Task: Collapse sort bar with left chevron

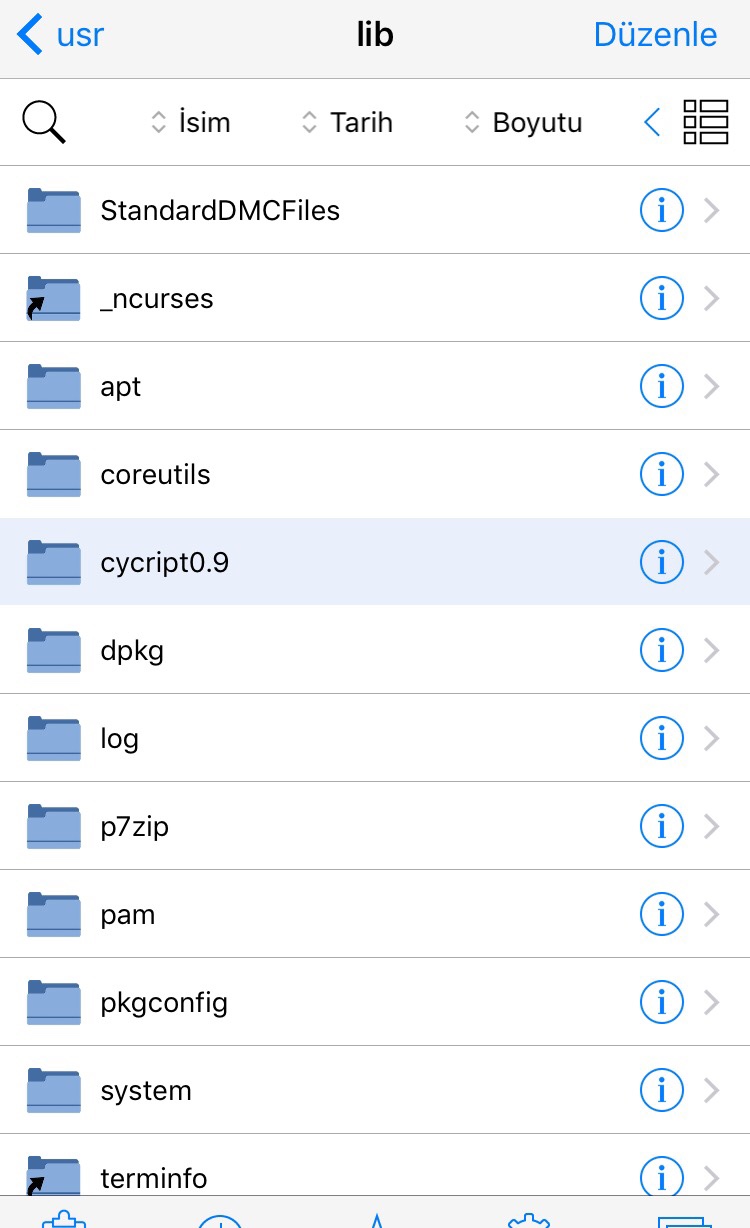Action: click(652, 123)
